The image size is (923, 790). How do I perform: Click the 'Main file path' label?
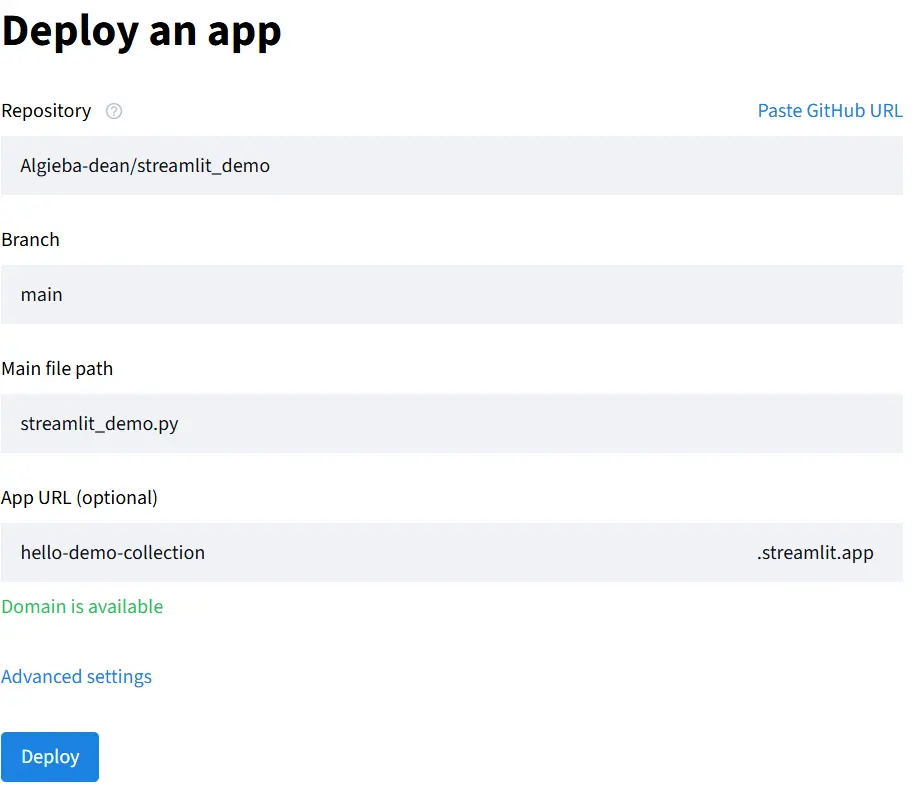coord(57,369)
